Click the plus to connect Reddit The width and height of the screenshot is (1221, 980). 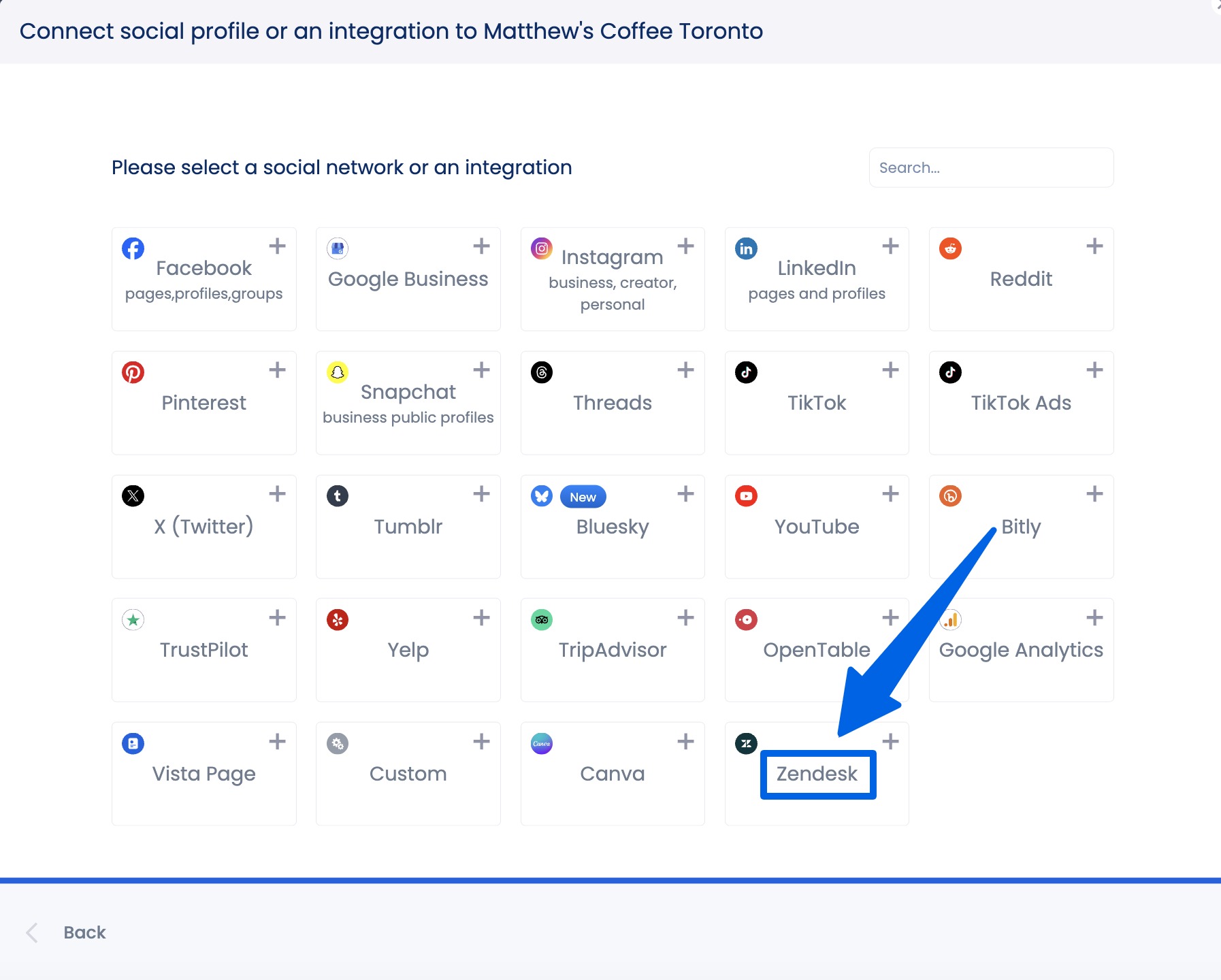pyautogui.click(x=1095, y=246)
